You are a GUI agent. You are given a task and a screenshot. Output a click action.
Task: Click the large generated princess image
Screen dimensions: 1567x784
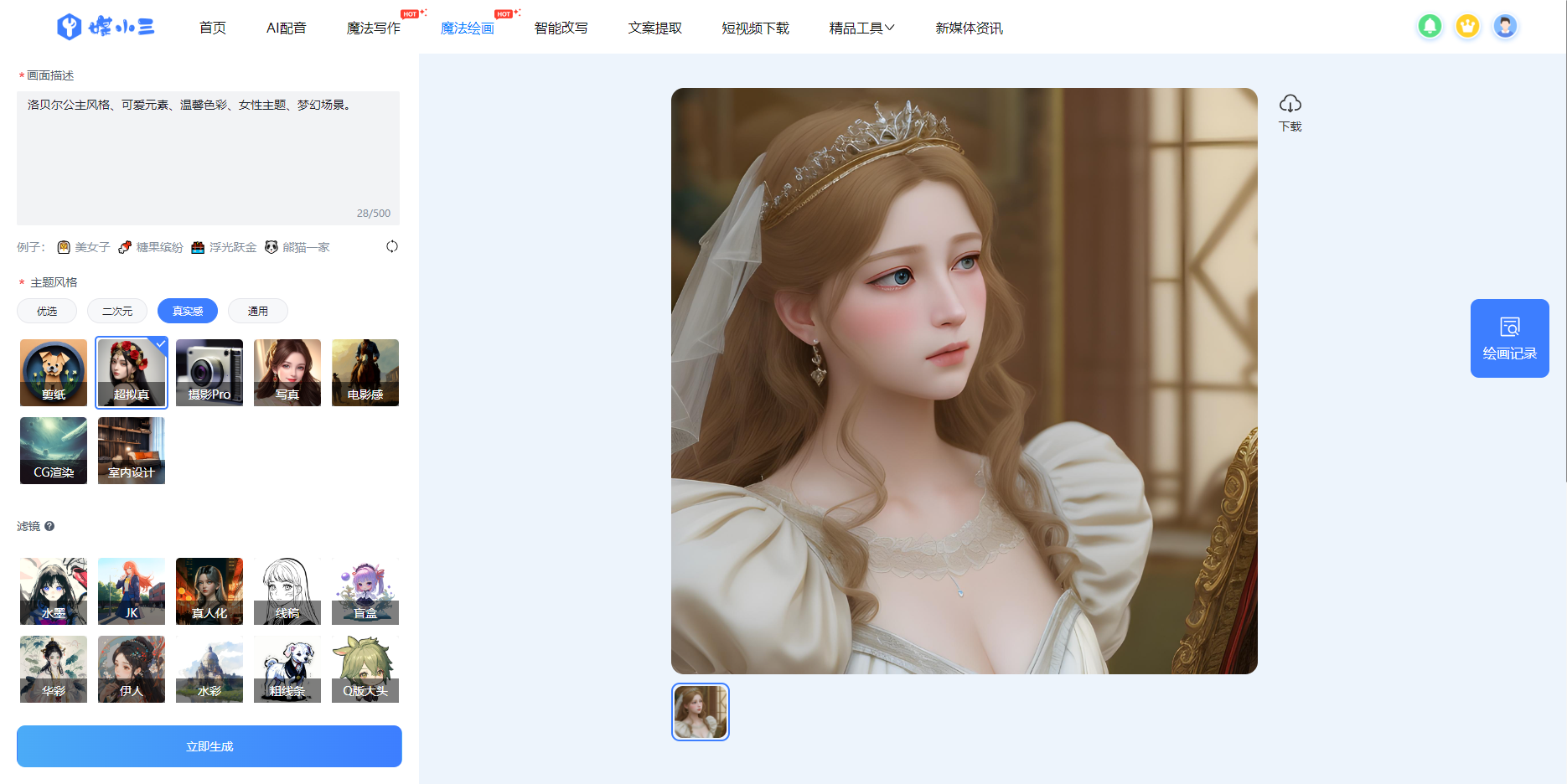[x=965, y=381]
